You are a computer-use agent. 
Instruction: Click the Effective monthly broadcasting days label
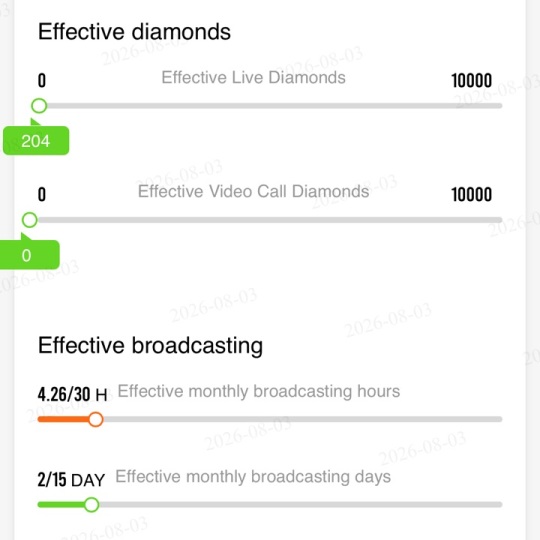253,477
